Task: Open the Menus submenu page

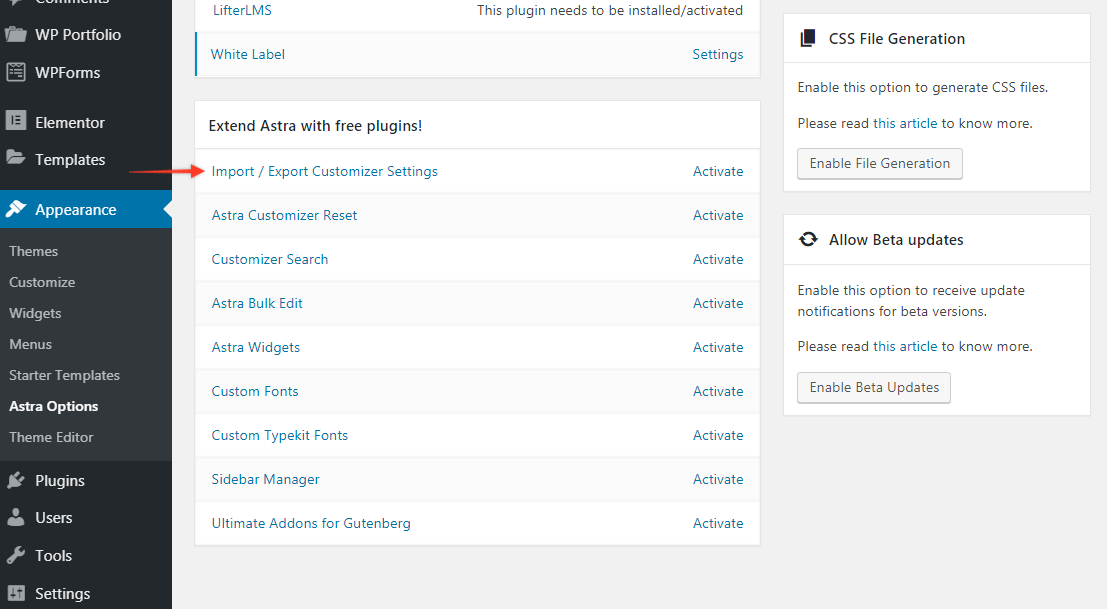Action: click(30, 344)
